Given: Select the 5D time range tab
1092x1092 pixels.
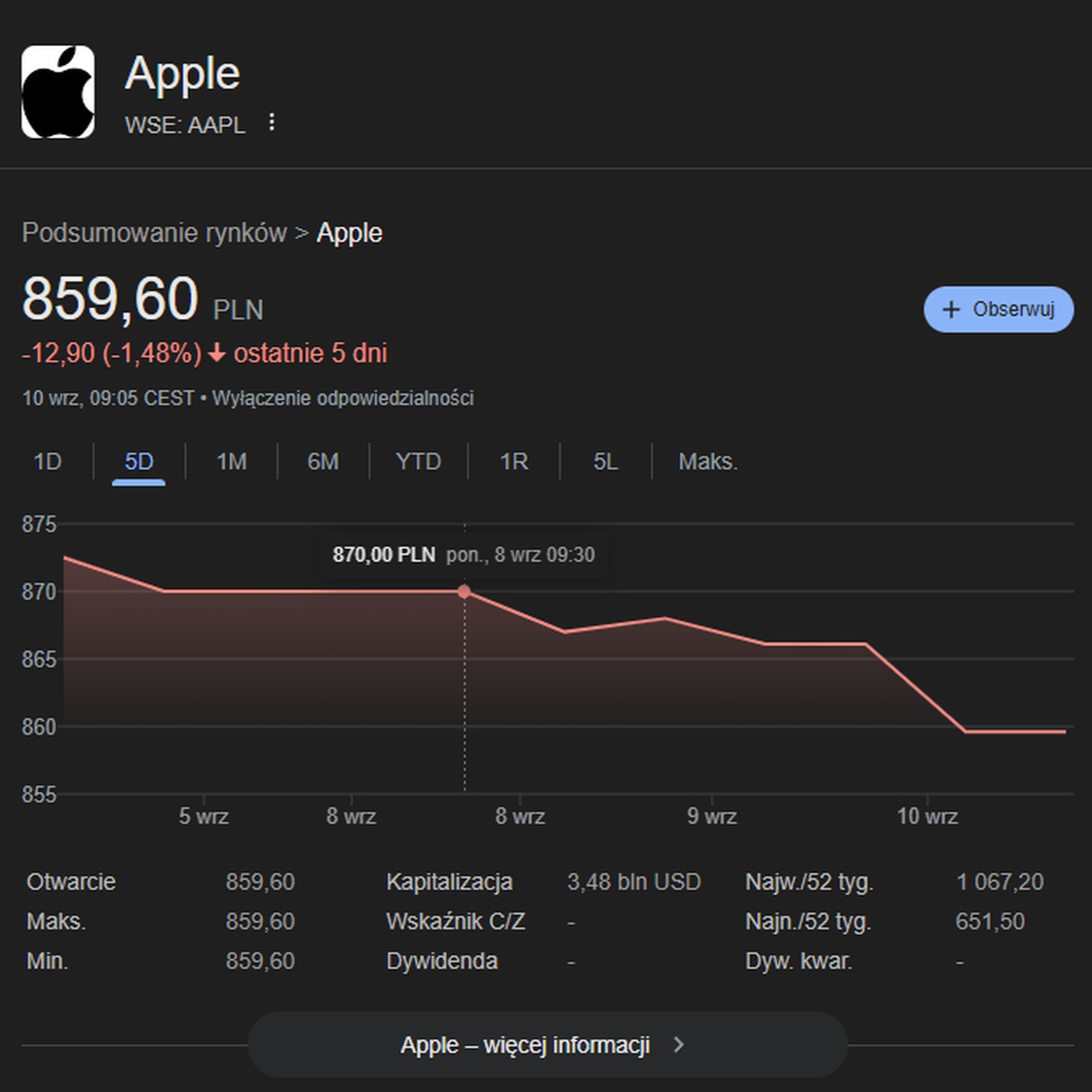Looking at the screenshot, I should point(139,462).
